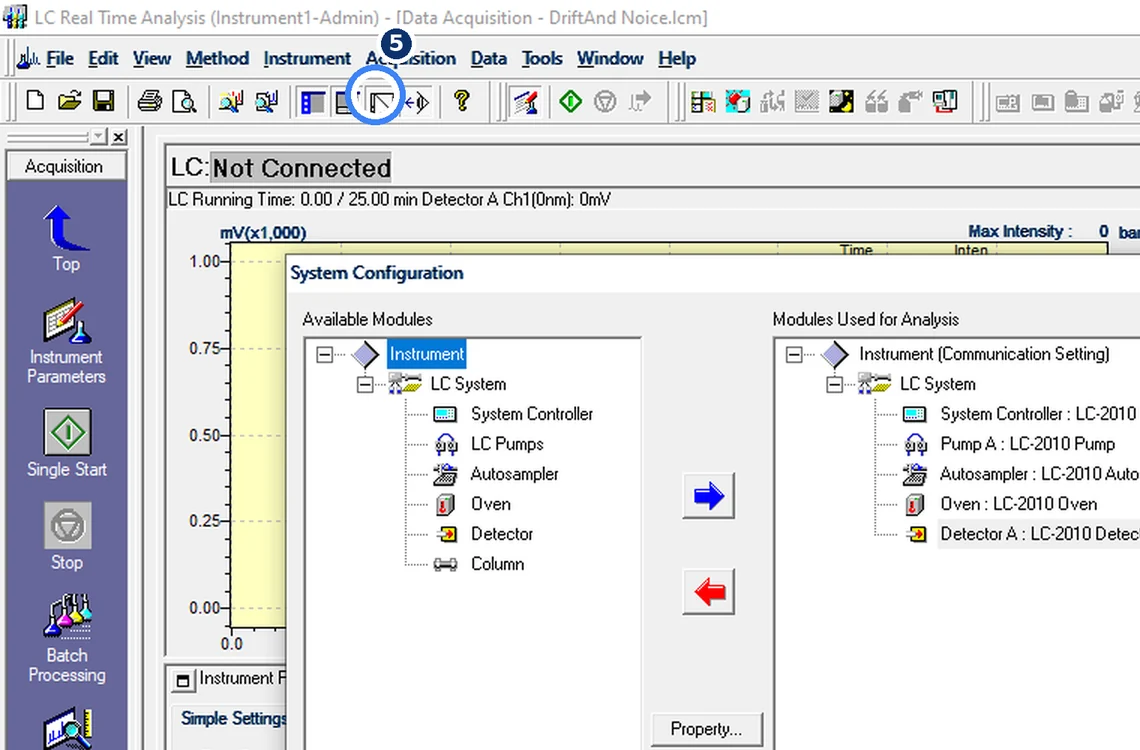The image size is (1140, 750).
Task: Open the Data menu
Action: 489,58
